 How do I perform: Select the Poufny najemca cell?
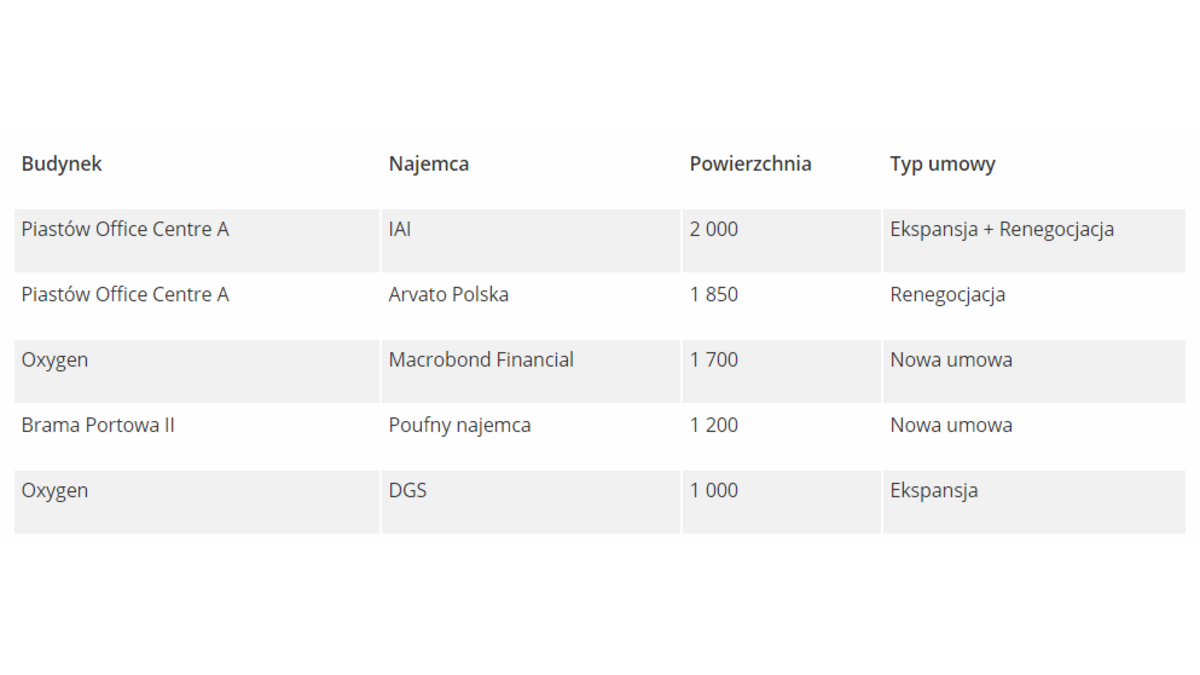pyautogui.click(x=459, y=425)
